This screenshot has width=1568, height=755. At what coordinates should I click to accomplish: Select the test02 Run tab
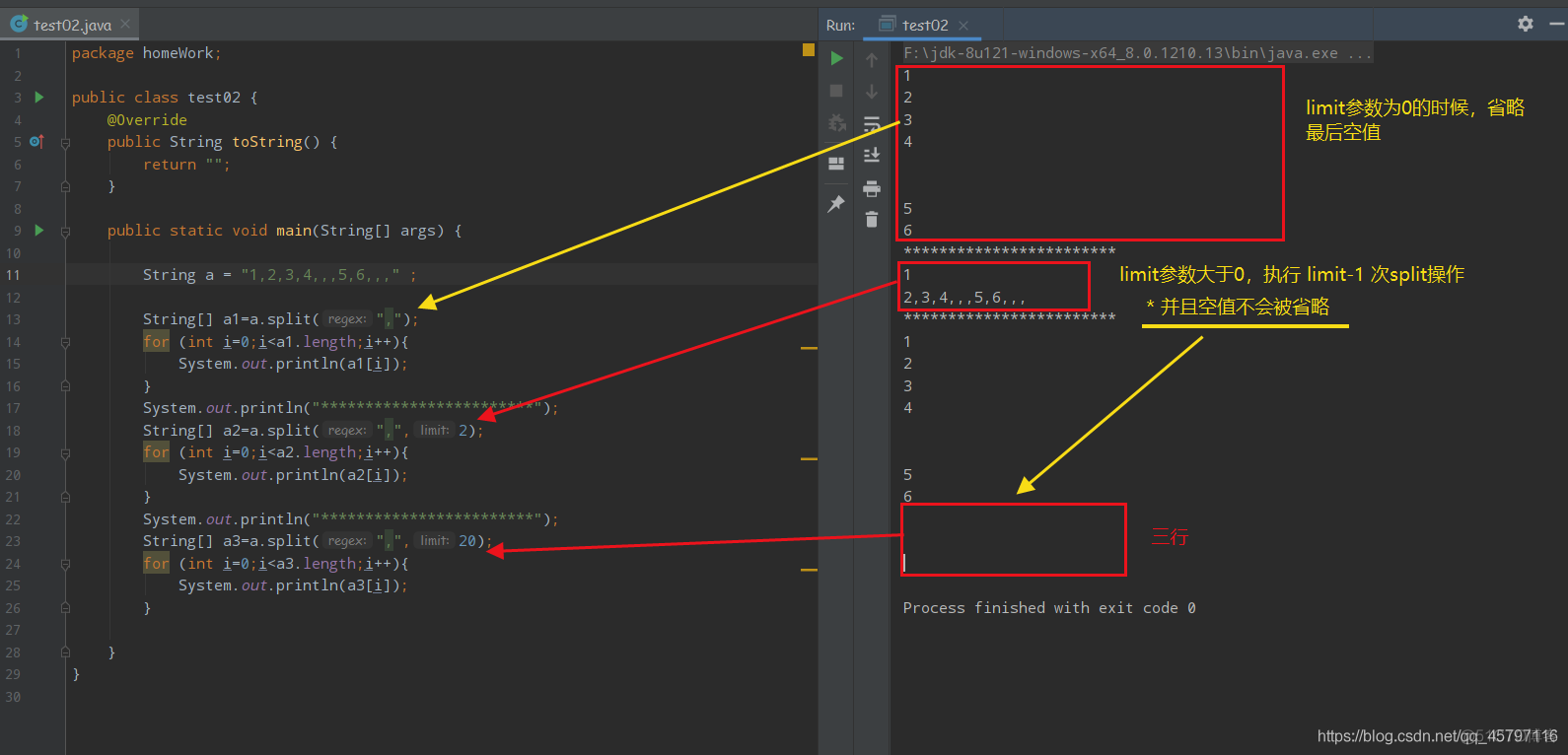925,25
